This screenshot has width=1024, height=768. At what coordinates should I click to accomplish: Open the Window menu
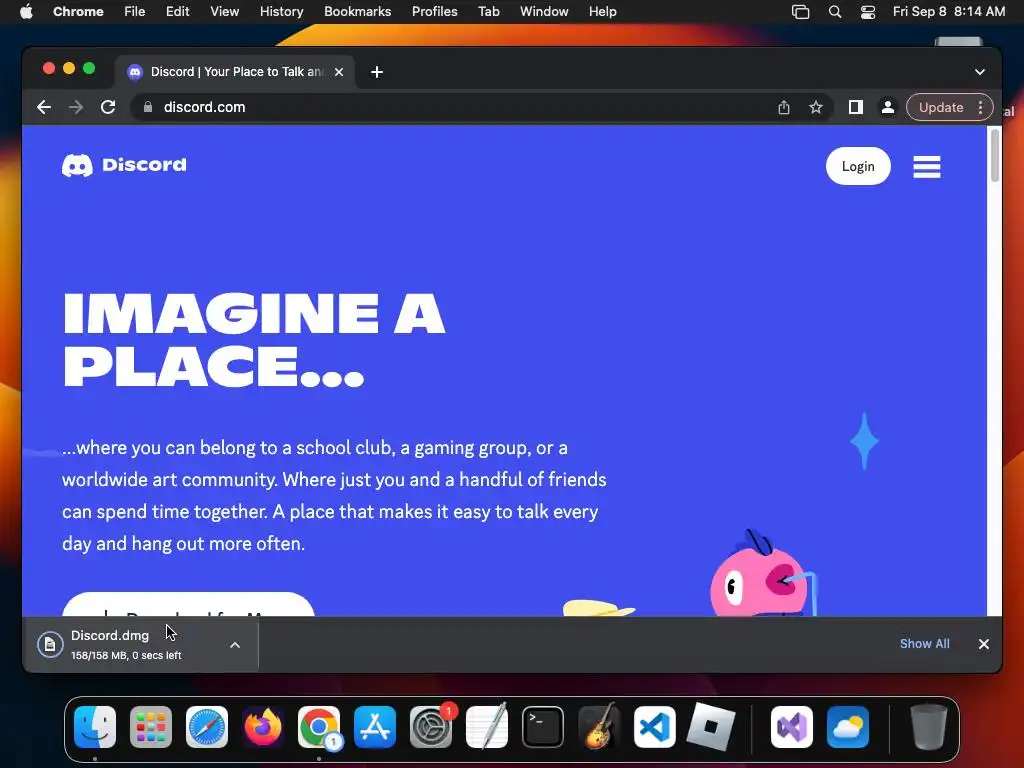544,12
